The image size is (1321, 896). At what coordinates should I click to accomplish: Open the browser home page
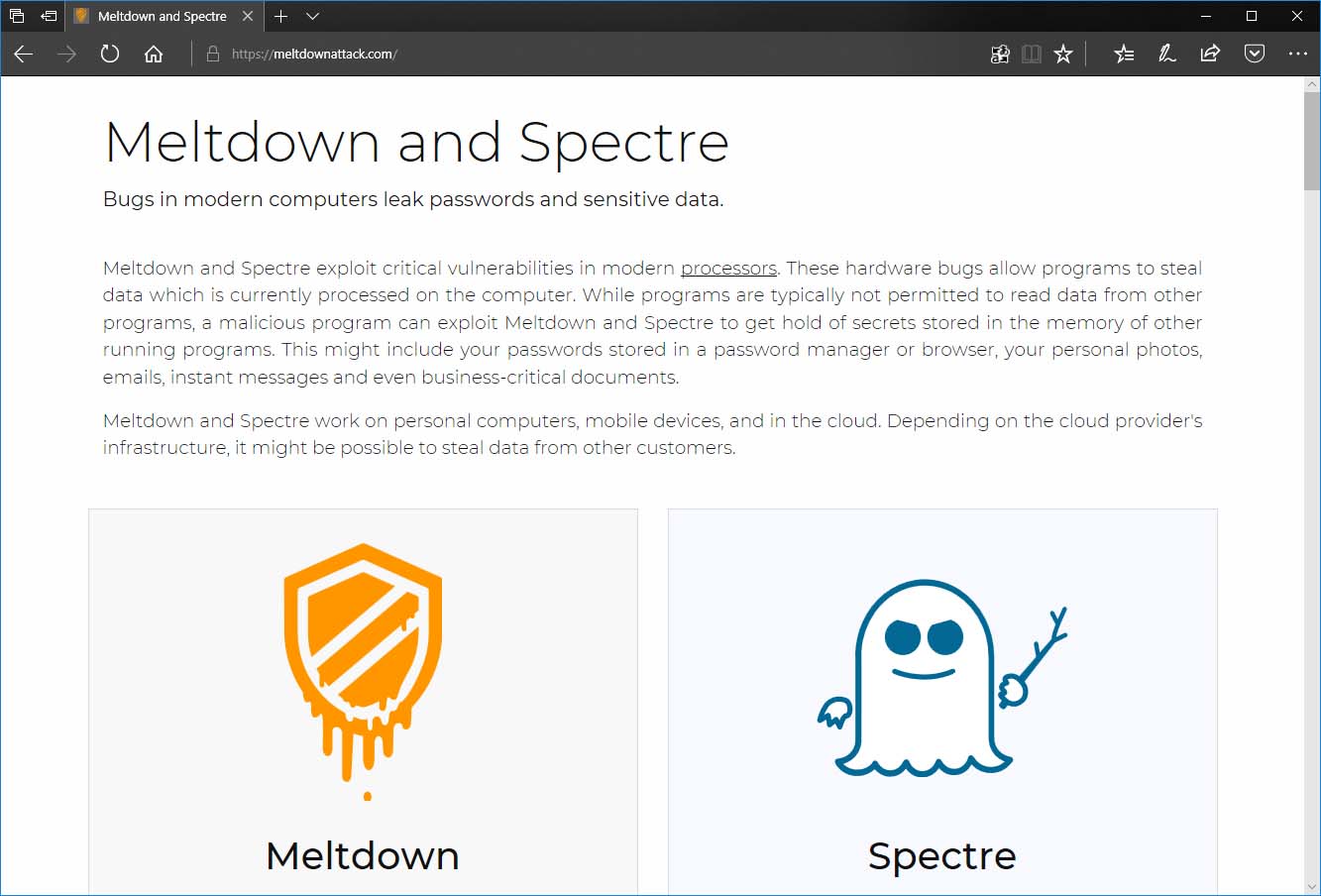[x=154, y=55]
